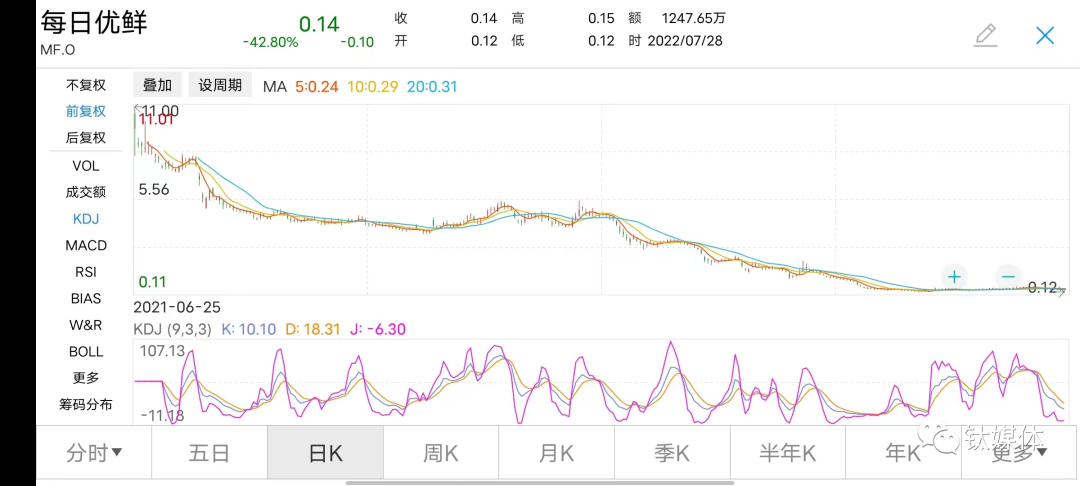The image size is (1080, 486).
Task: Tap the 0.11 low price axis label
Action: (152, 282)
